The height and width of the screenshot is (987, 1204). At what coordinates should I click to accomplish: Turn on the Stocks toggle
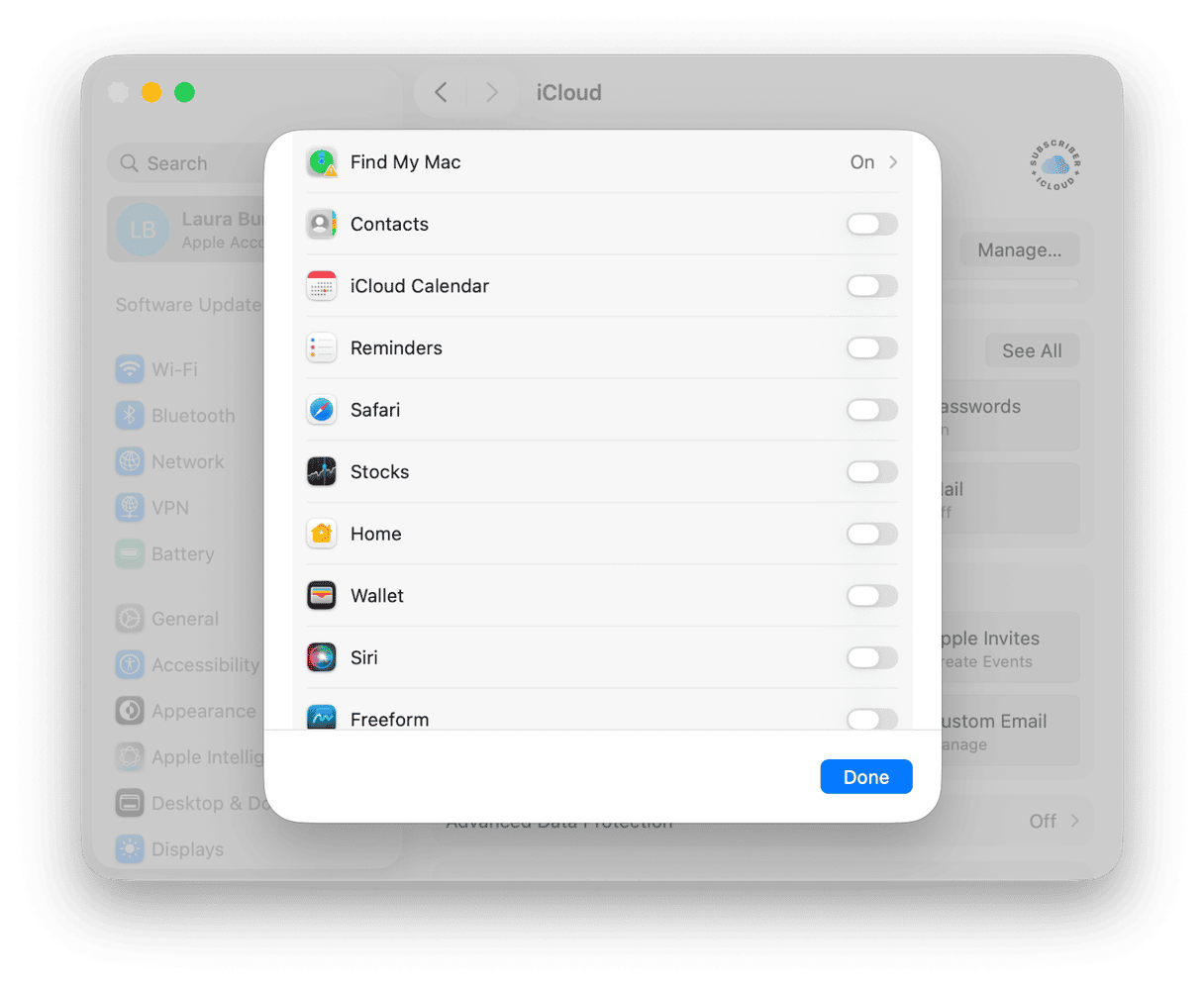pos(872,471)
